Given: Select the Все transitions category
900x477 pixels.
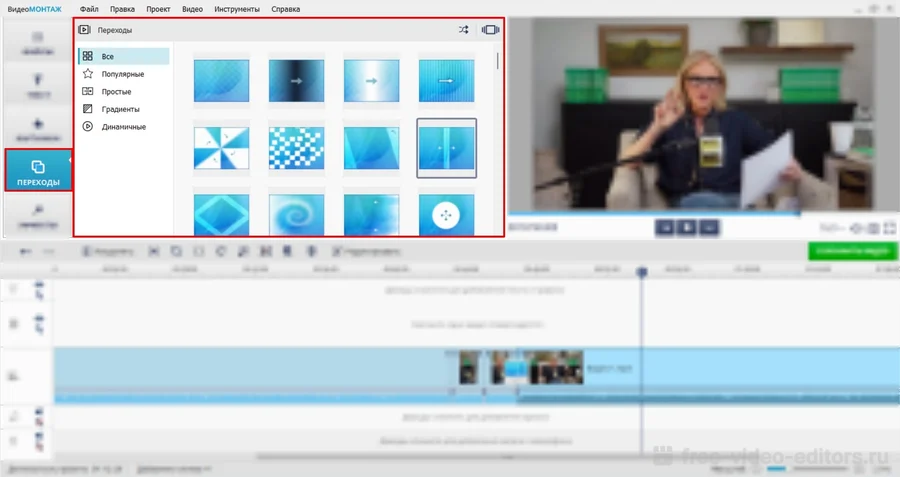Looking at the screenshot, I should coord(107,57).
